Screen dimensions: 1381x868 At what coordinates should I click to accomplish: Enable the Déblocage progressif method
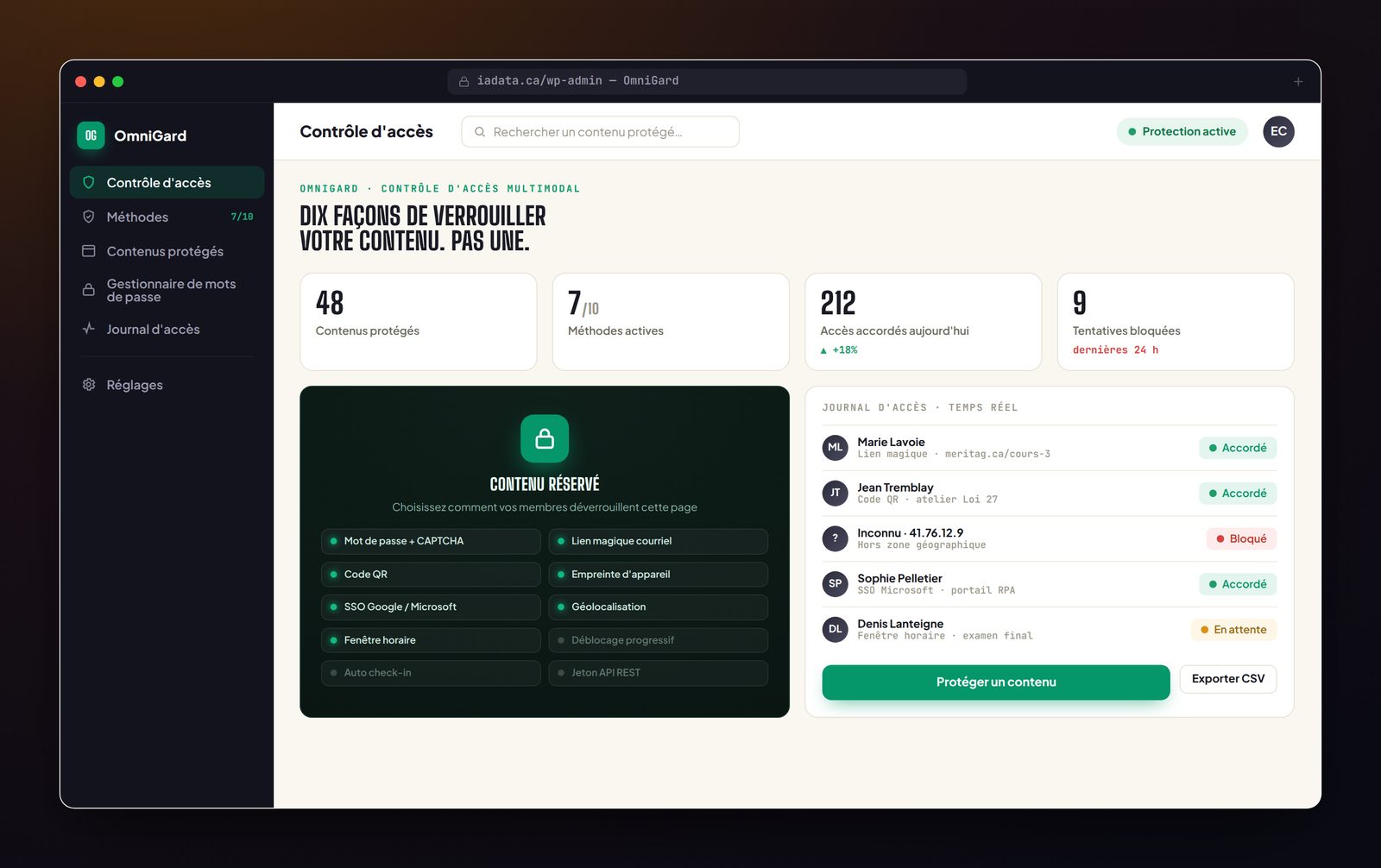tap(658, 640)
